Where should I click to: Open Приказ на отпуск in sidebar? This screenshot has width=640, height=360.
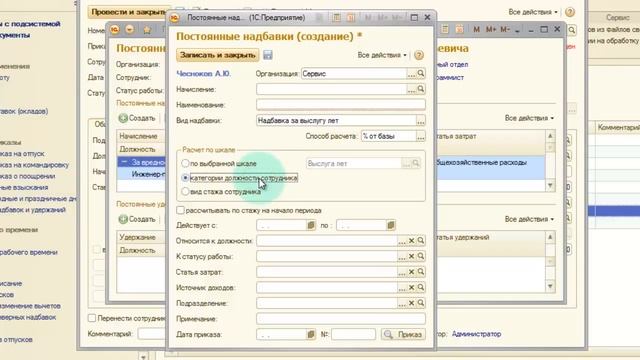[x=22, y=154]
